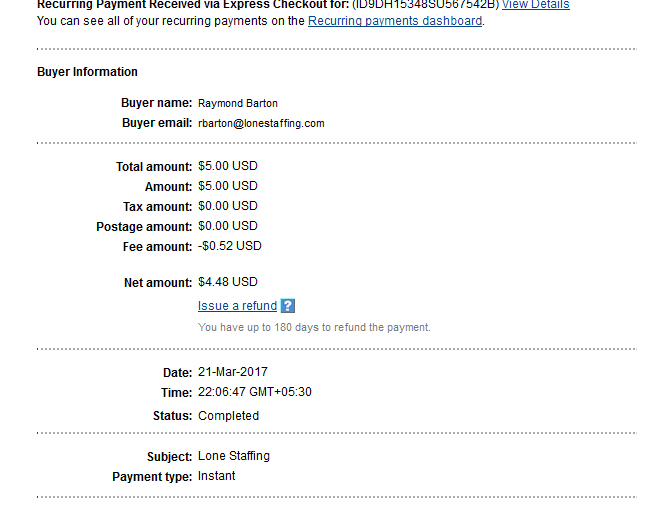Click the Total amount label

(x=153, y=167)
